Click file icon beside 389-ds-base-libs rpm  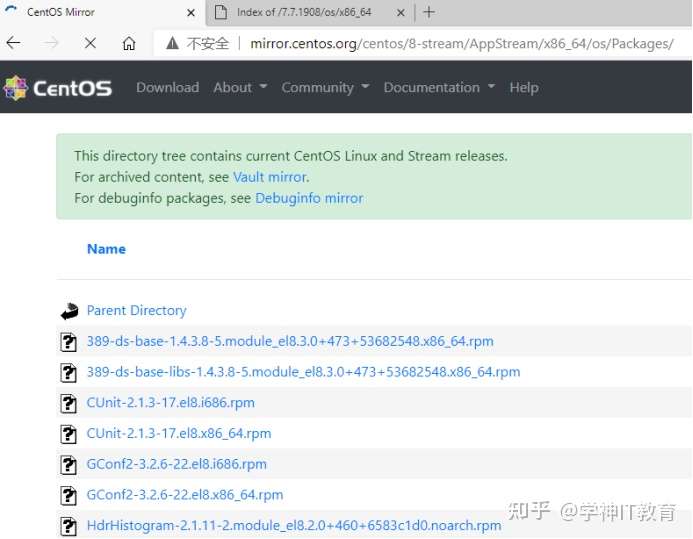pyautogui.click(x=68, y=372)
